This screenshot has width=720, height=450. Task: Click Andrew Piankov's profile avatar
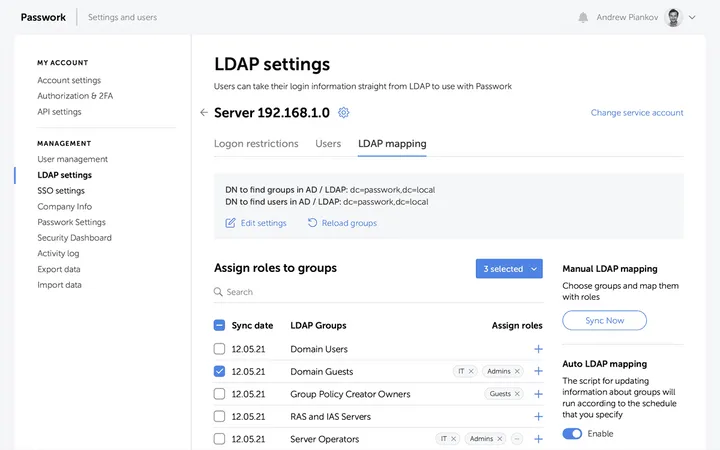pos(673,17)
